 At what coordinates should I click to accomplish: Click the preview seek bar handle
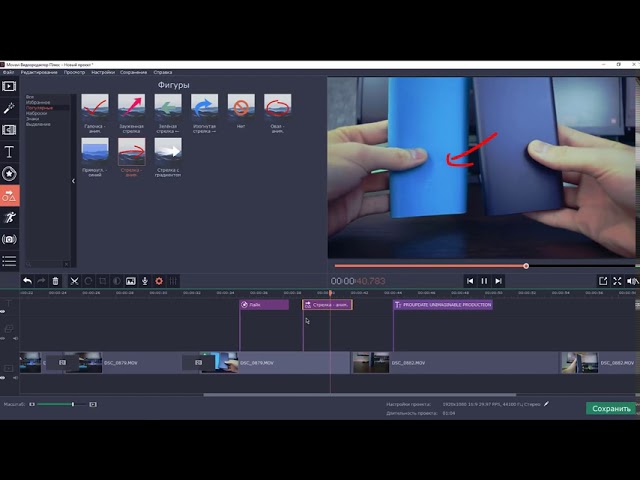coord(526,266)
